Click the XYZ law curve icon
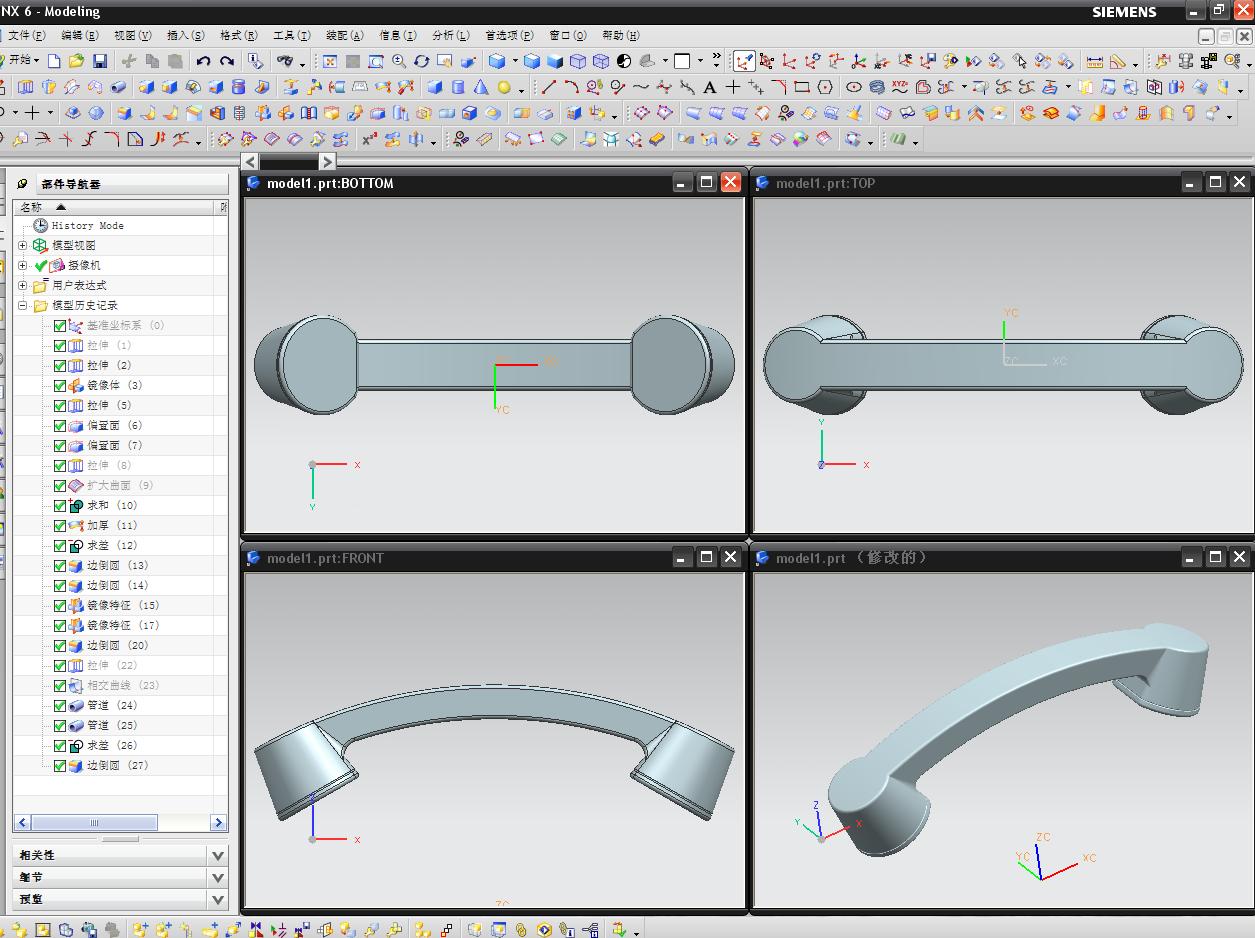The width and height of the screenshot is (1255, 938). [900, 87]
